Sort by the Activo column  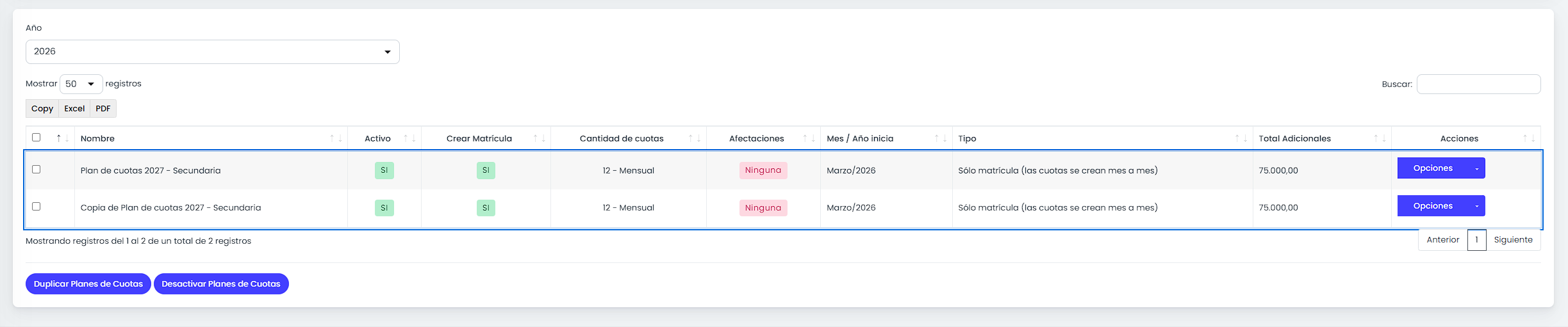pos(384,139)
